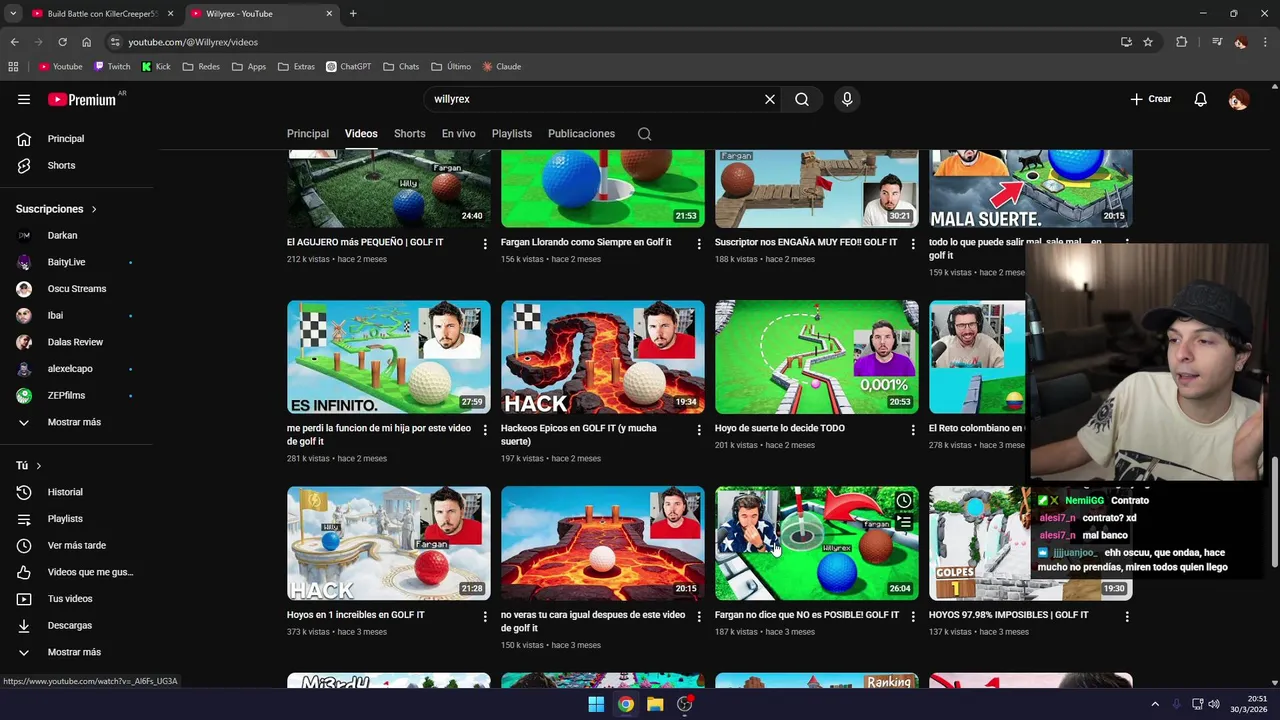Open options for Fargan no dice video
The height and width of the screenshot is (720, 1280).
pyautogui.click(x=913, y=617)
